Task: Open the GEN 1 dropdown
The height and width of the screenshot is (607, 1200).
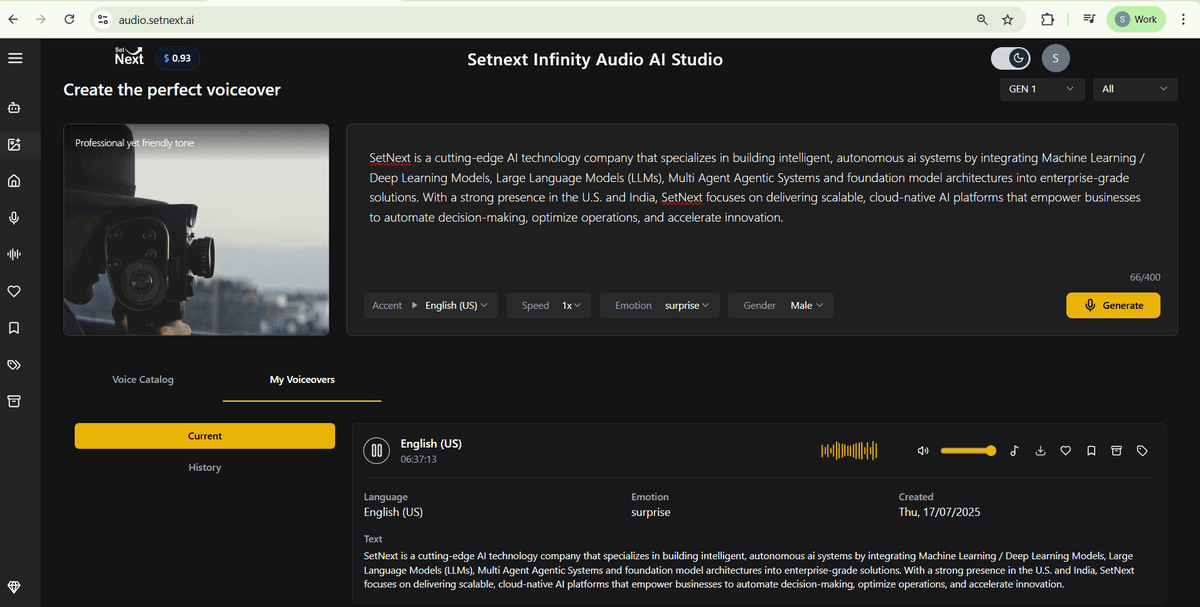Action: pos(1042,89)
